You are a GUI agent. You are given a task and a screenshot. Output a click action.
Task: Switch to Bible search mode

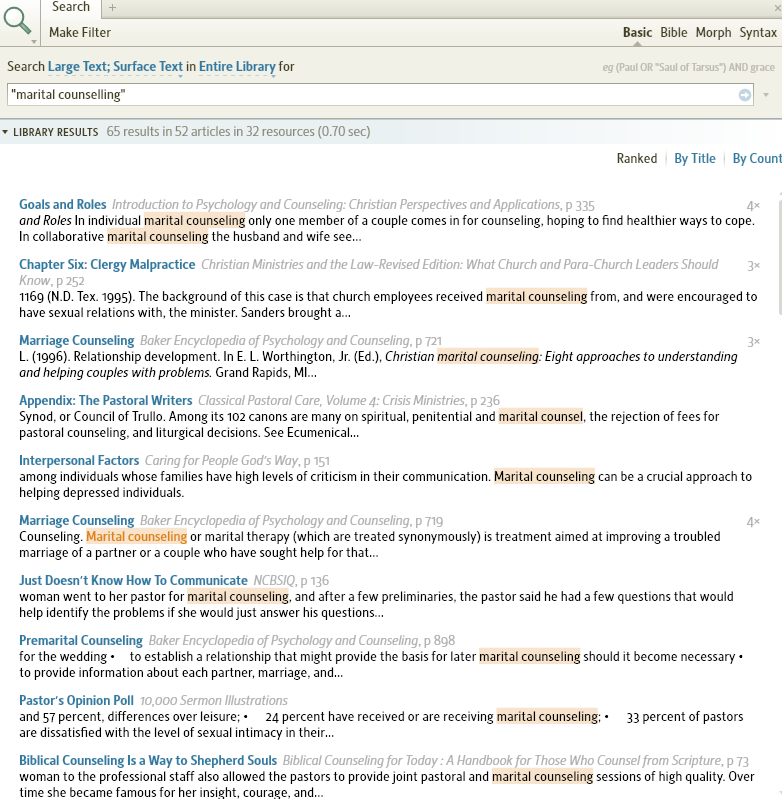click(673, 33)
